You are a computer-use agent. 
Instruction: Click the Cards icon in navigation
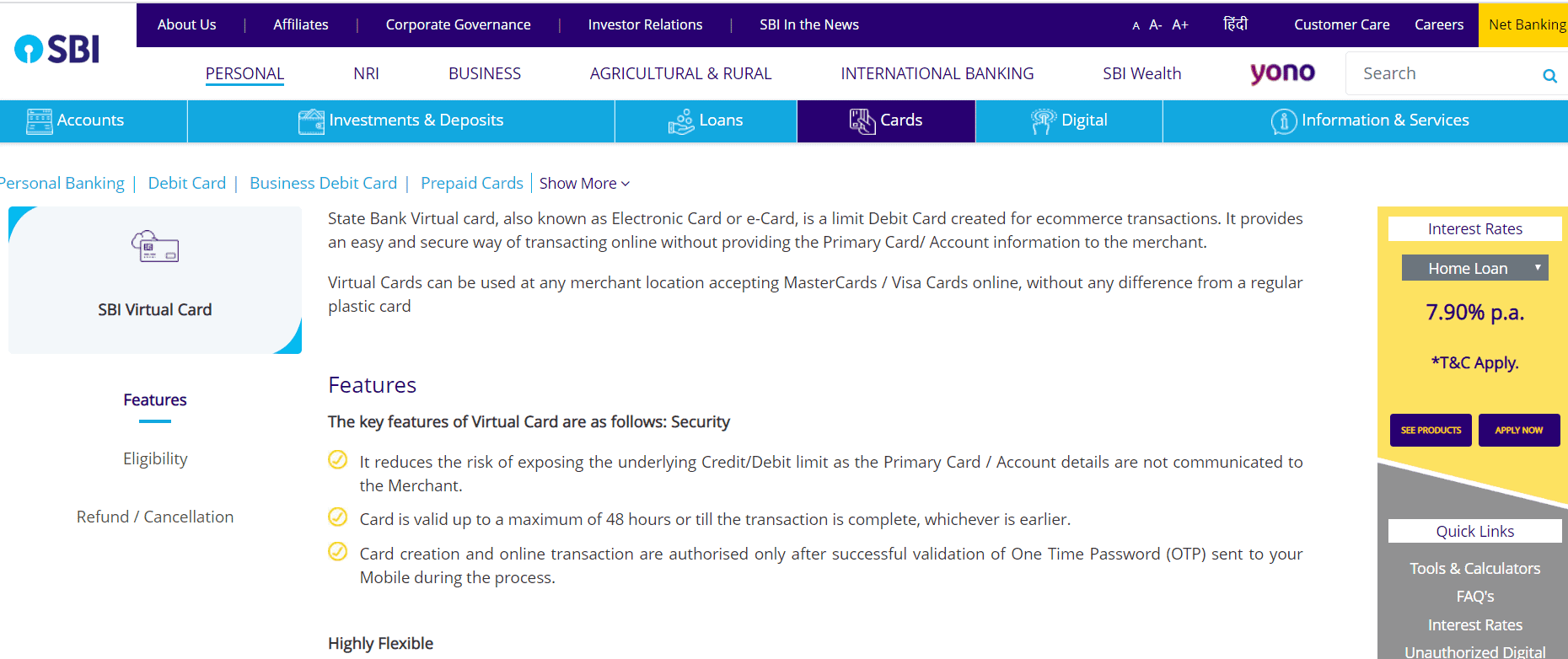click(862, 120)
